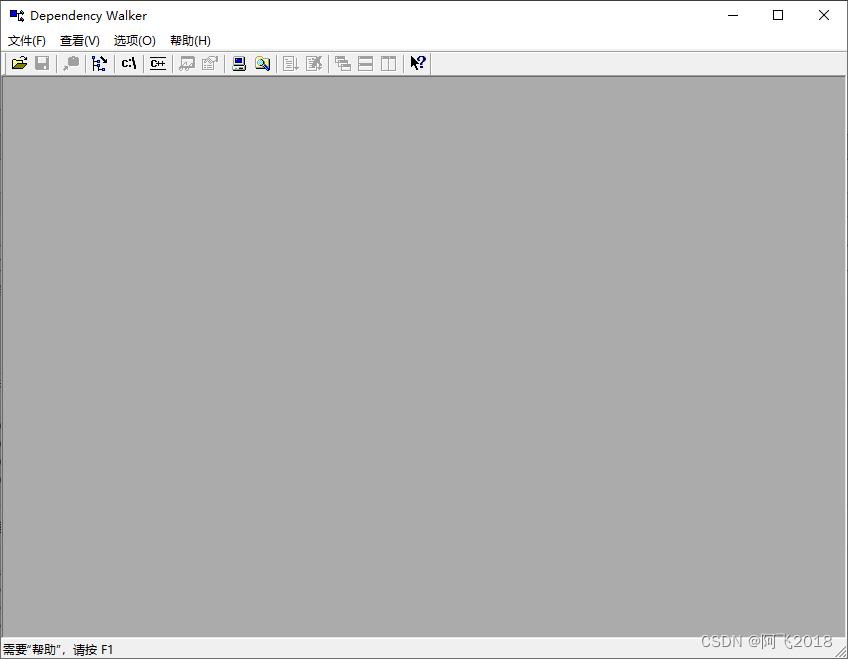The height and width of the screenshot is (659, 848).
Task: Select the Context Help arrow icon
Action: click(417, 63)
